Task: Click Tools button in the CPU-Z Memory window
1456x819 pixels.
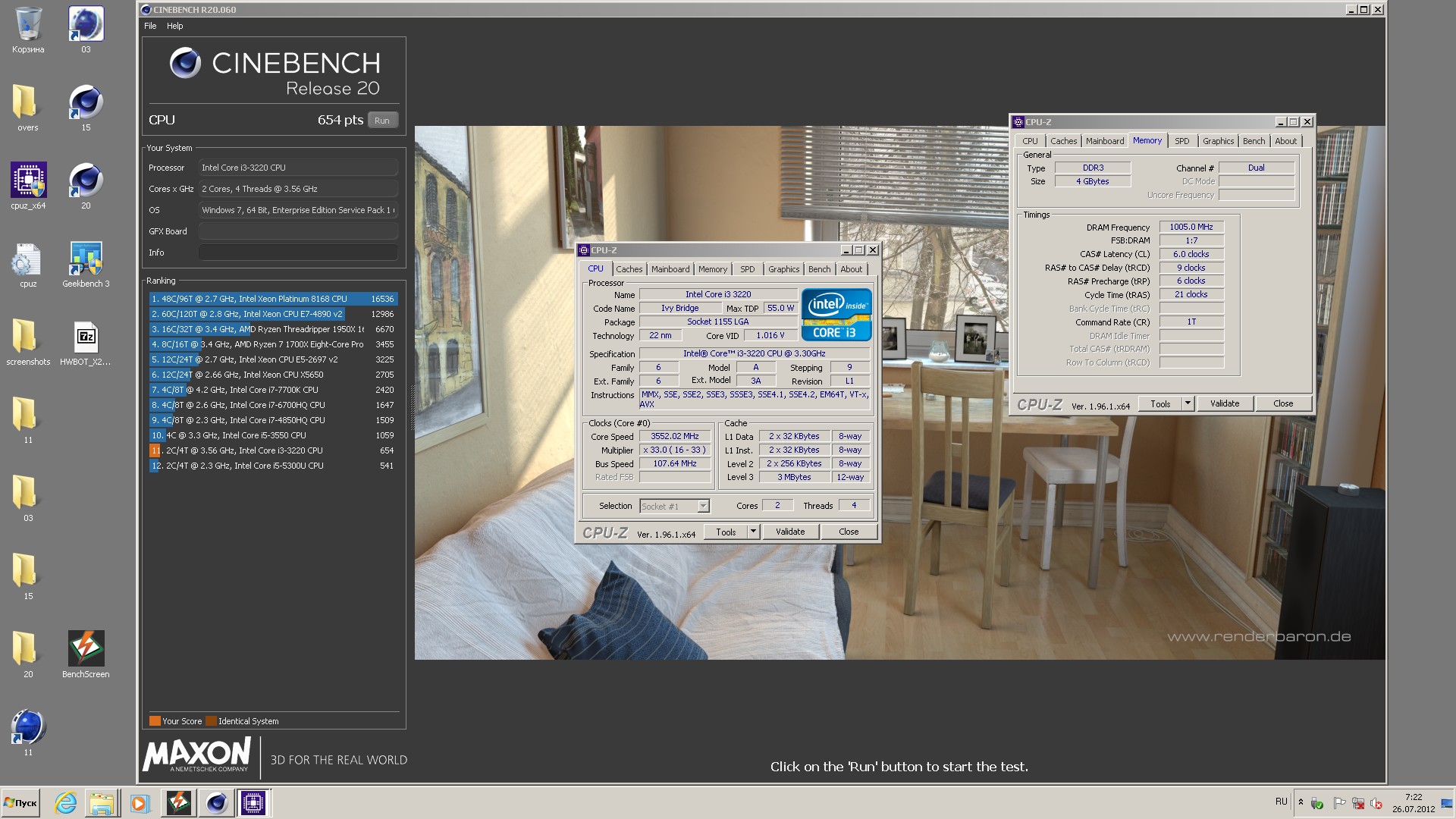Action: (x=1160, y=403)
